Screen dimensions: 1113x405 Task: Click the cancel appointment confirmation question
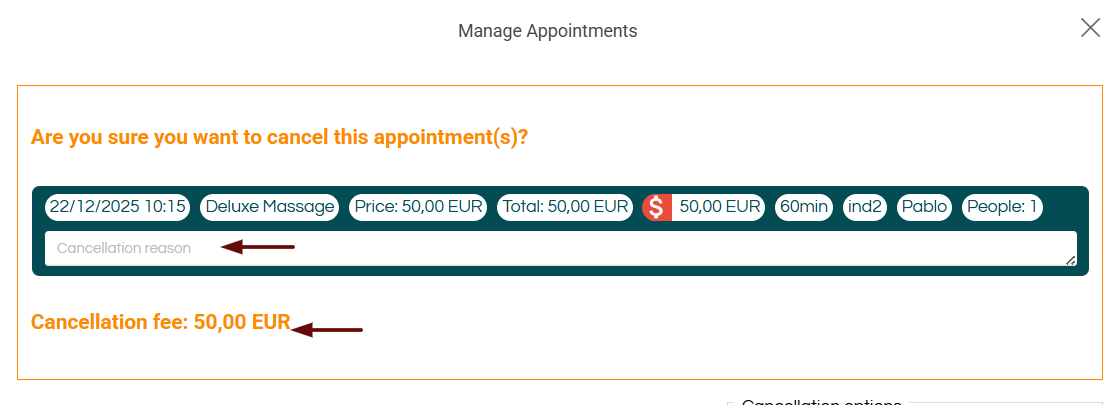coord(279,137)
